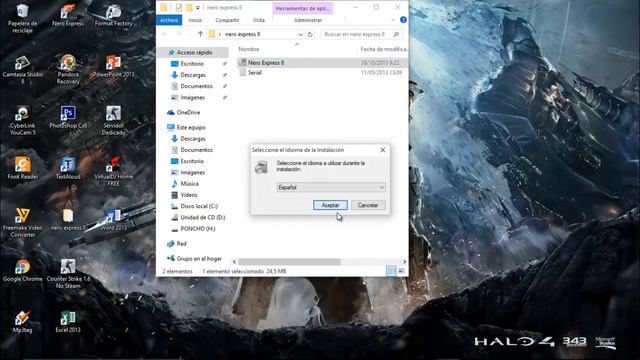This screenshot has width=640, height=360.
Task: Open the Administrar ribbon tab
Action: tap(308, 20)
